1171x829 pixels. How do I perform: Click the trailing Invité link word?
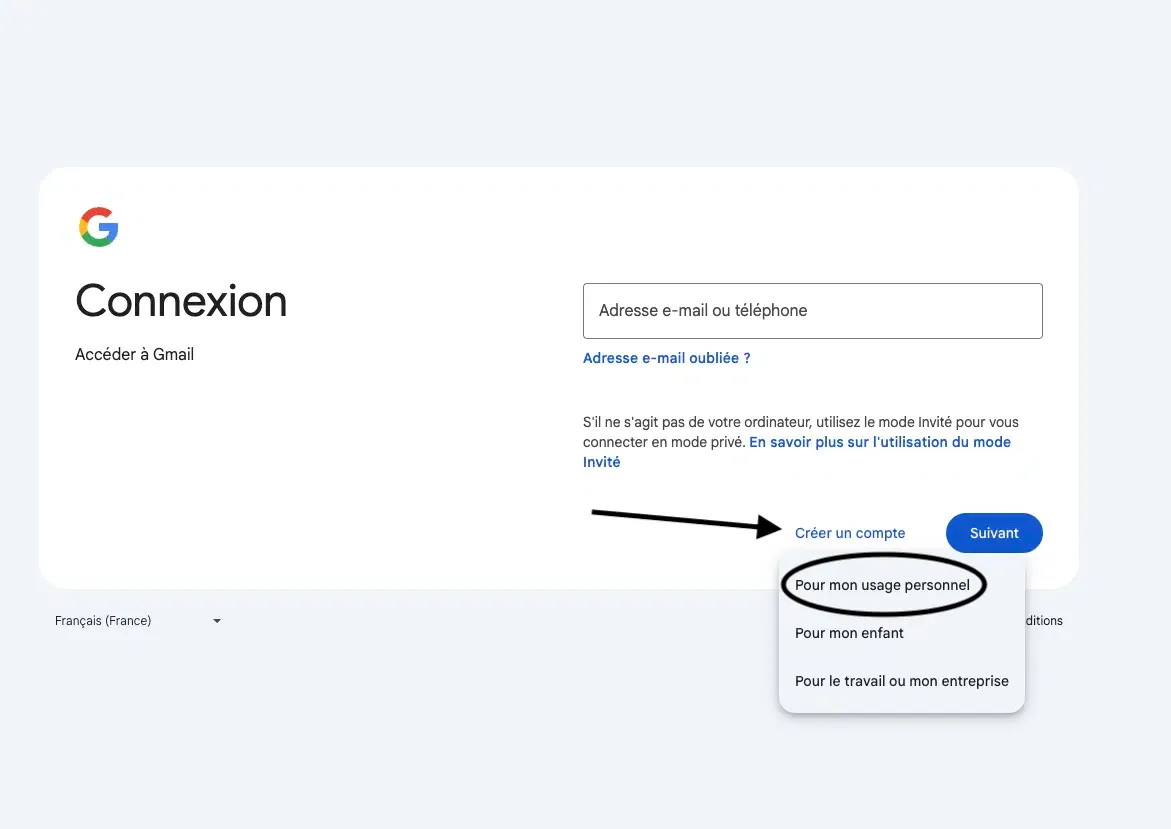601,462
